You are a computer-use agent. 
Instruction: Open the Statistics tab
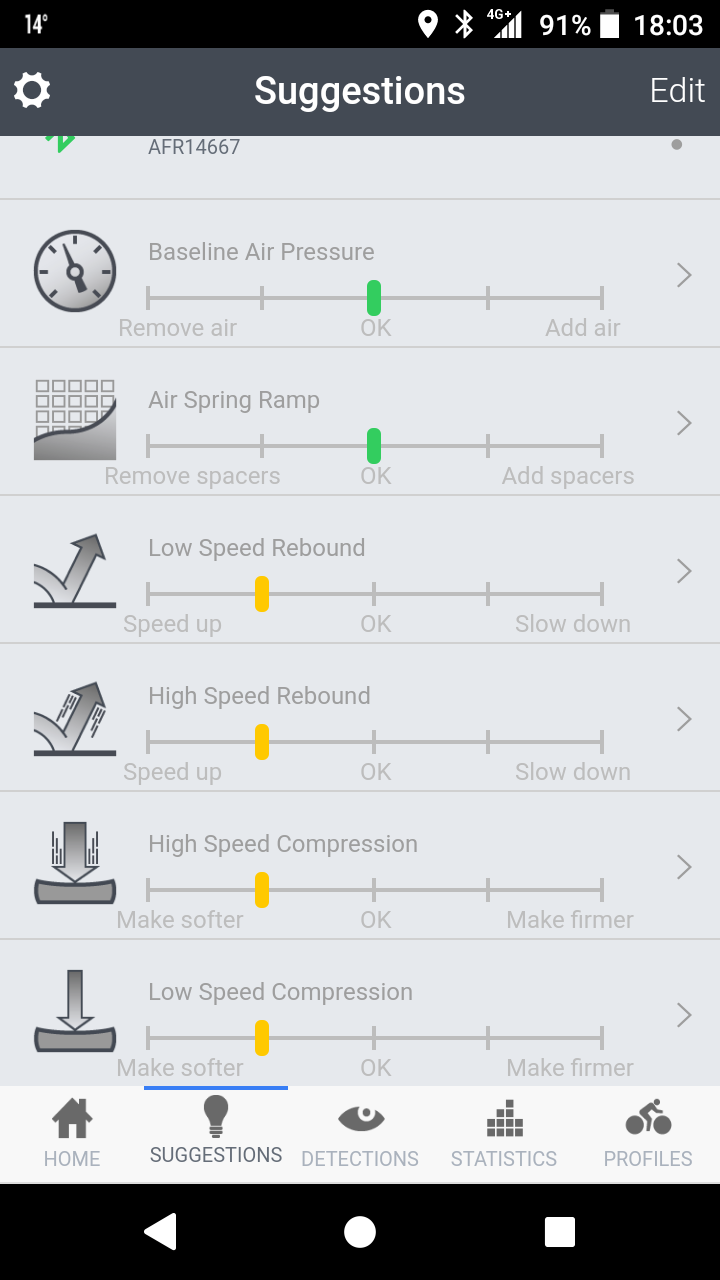pyautogui.click(x=504, y=1133)
